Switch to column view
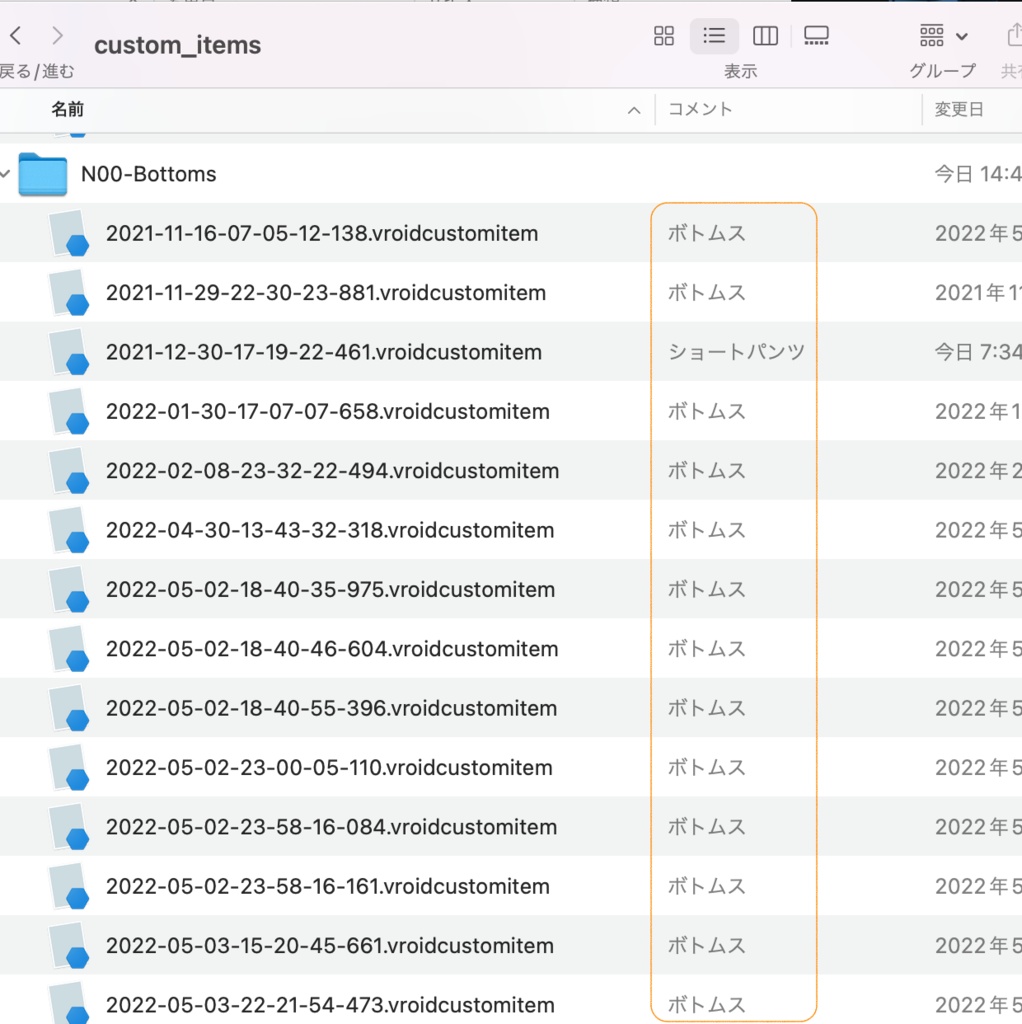The width and height of the screenshot is (1022, 1024). coord(765,36)
